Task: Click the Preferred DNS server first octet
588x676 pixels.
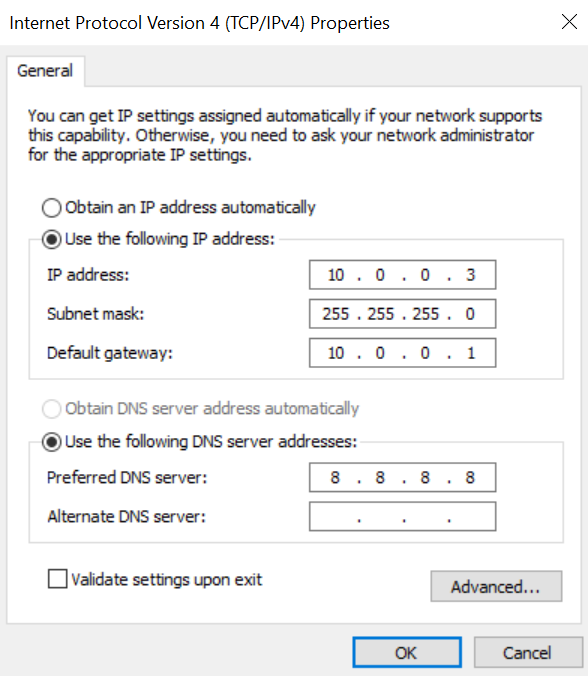Action: pos(335,477)
